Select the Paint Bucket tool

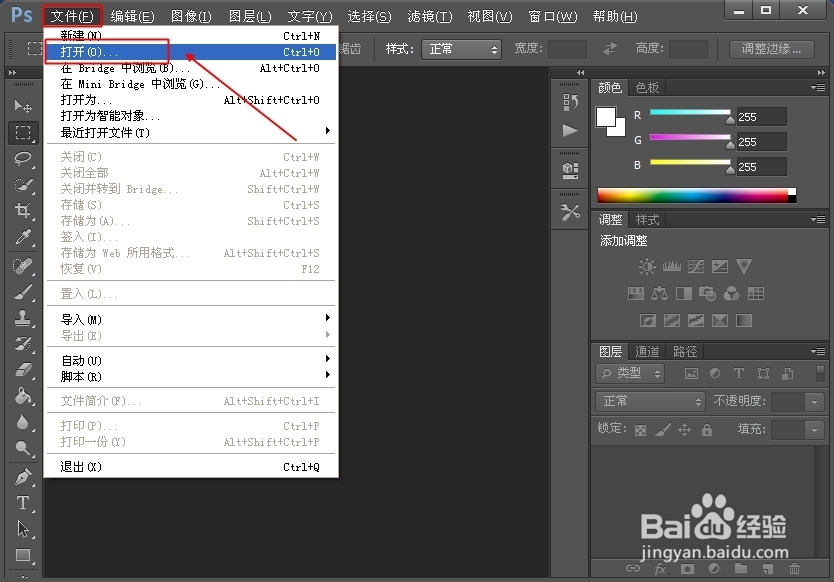point(23,396)
